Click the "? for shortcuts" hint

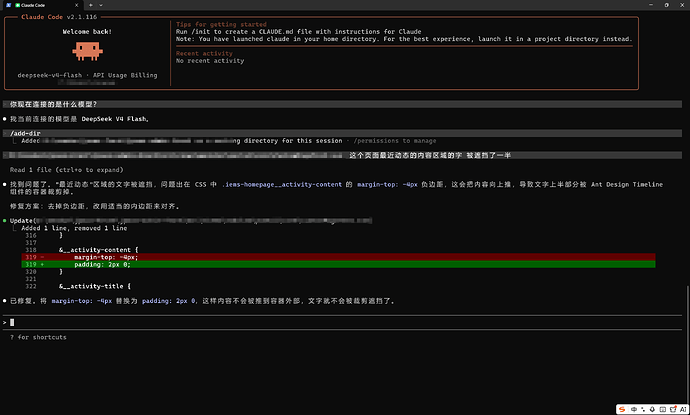pos(38,337)
